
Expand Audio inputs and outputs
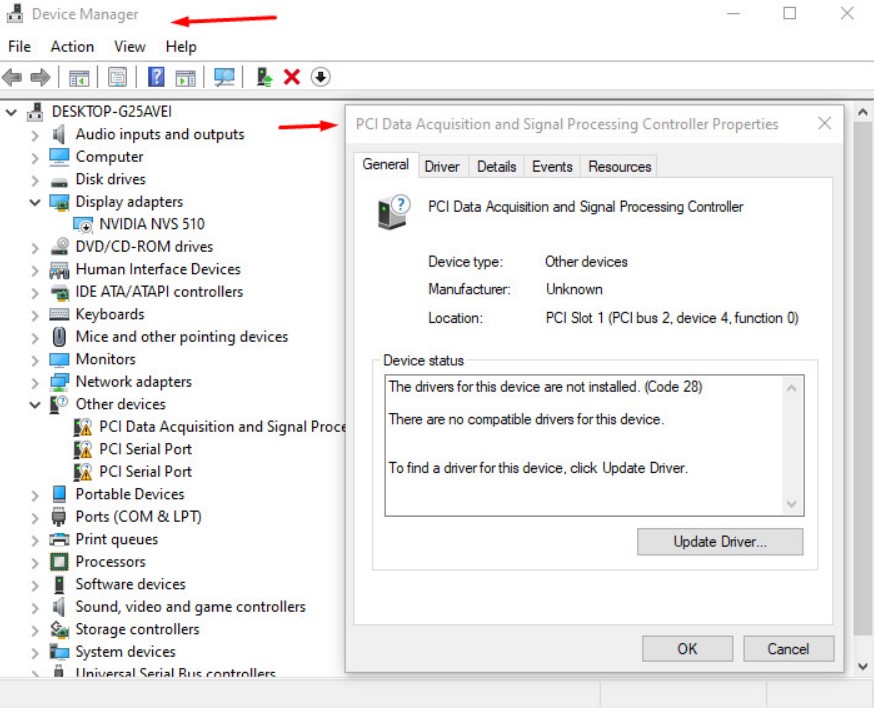tap(35, 135)
